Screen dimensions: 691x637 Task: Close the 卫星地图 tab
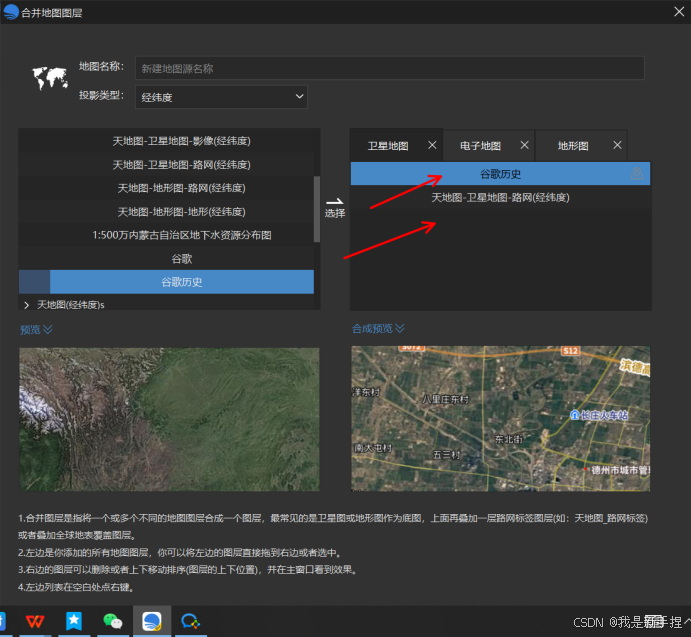pos(432,145)
